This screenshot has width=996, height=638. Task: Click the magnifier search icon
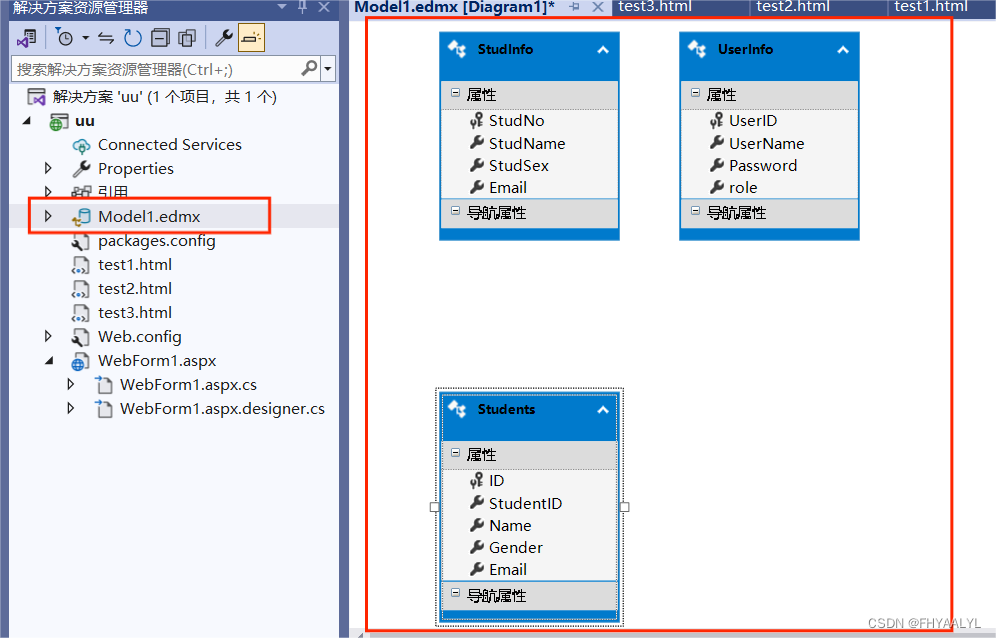pos(309,68)
